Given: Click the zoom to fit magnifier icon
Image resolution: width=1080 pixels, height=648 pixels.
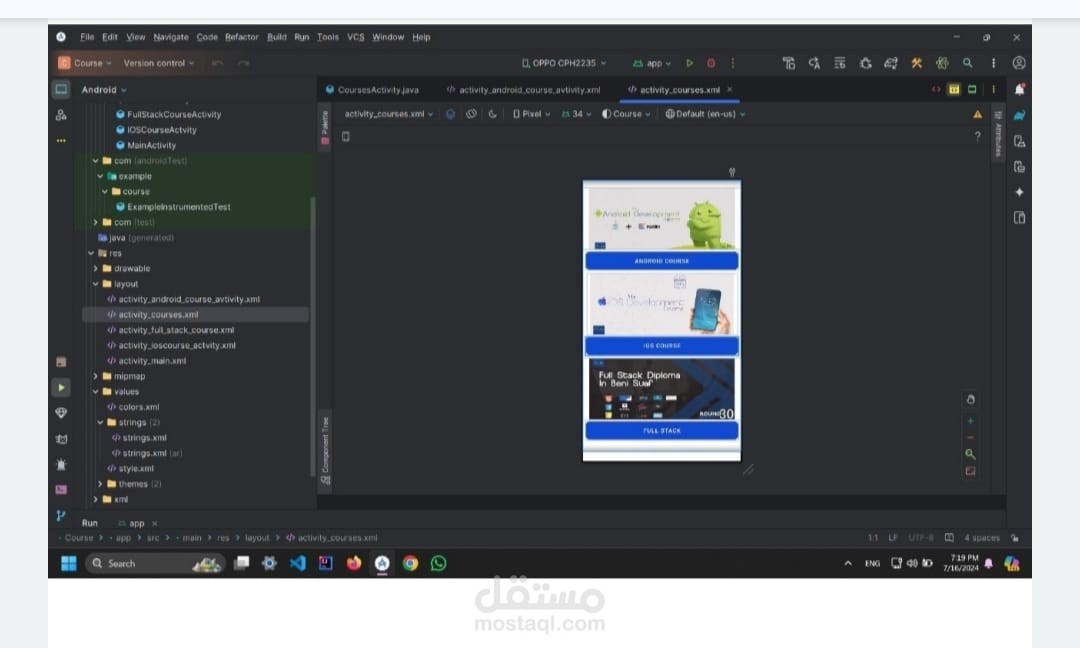Looking at the screenshot, I should click(x=970, y=454).
